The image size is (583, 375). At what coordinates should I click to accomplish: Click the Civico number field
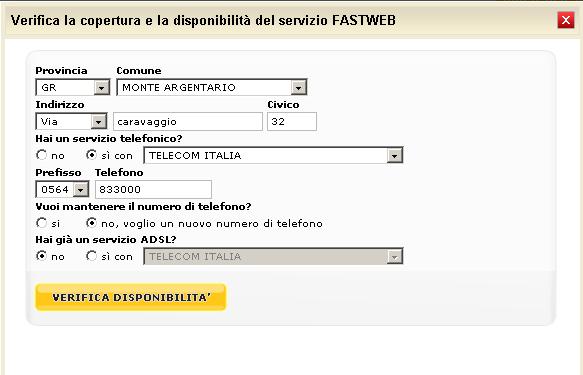point(292,122)
